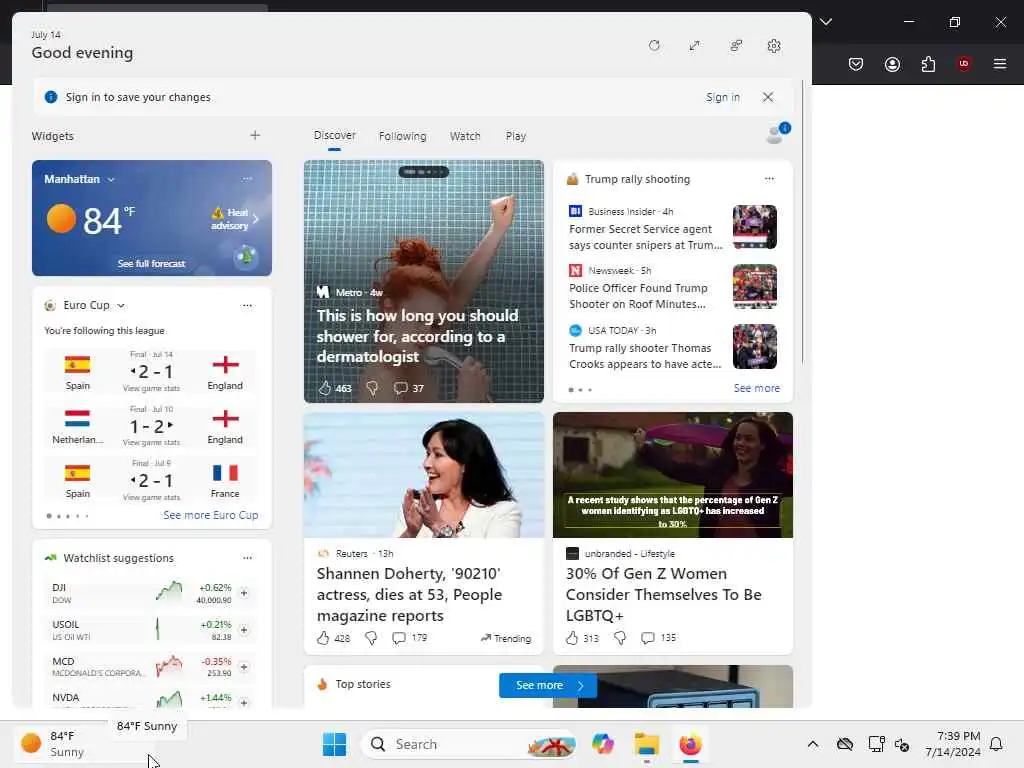
Task: Dismiss the sign-in banner
Action: click(x=768, y=97)
